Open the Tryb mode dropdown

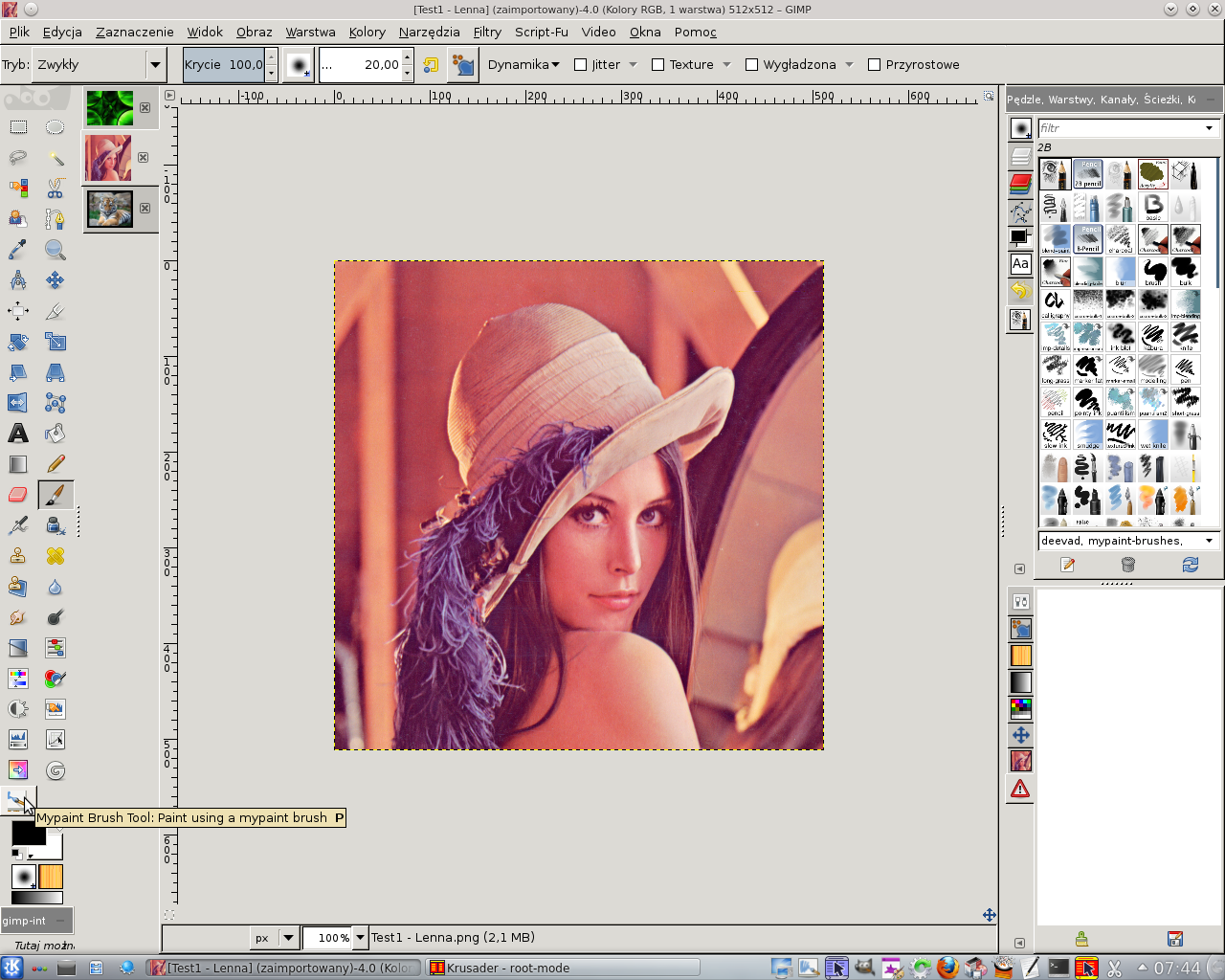point(99,65)
